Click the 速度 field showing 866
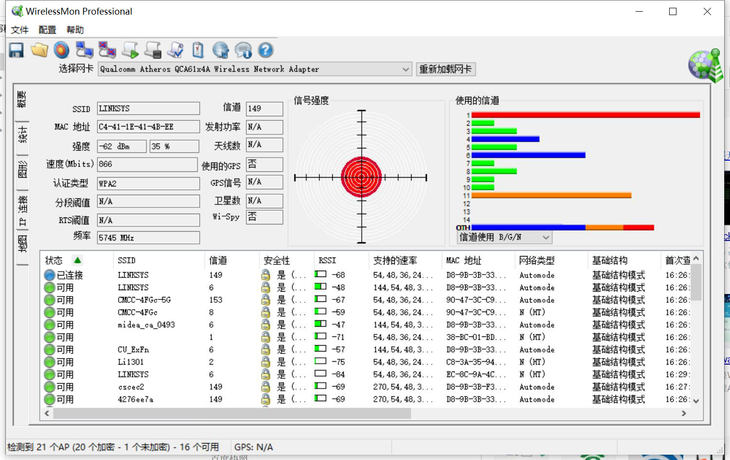730x460 pixels. pos(147,164)
